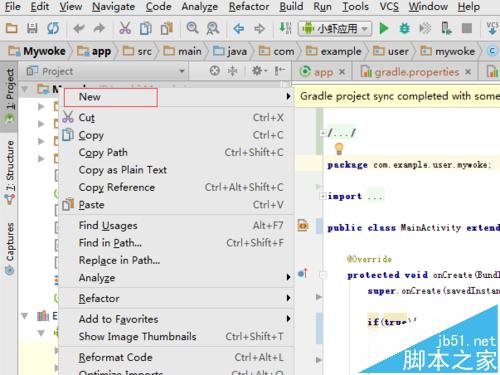
Task: Click the Make Project build icon
Action: point(285,28)
